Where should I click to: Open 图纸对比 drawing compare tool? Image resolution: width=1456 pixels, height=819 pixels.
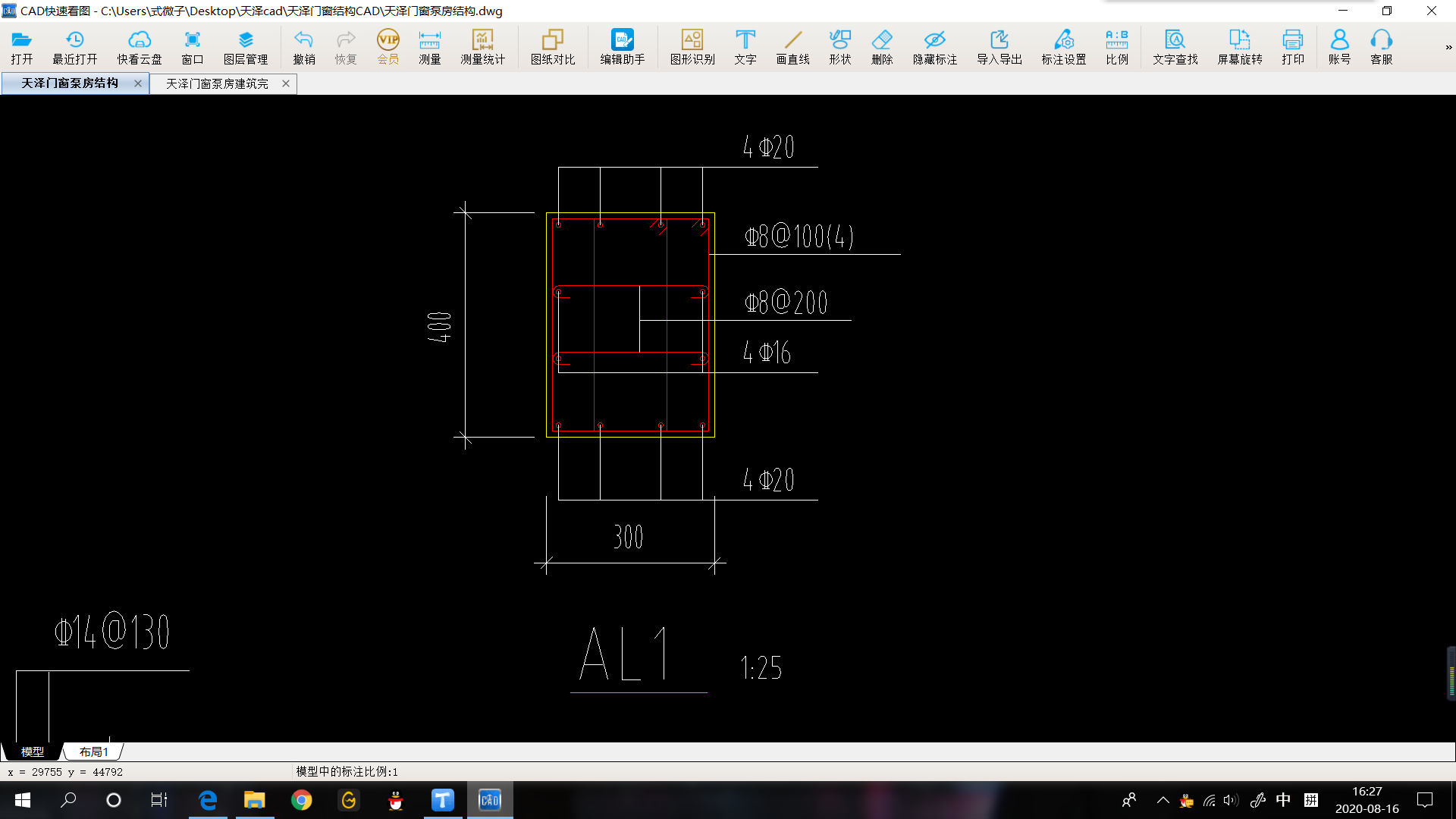(553, 46)
